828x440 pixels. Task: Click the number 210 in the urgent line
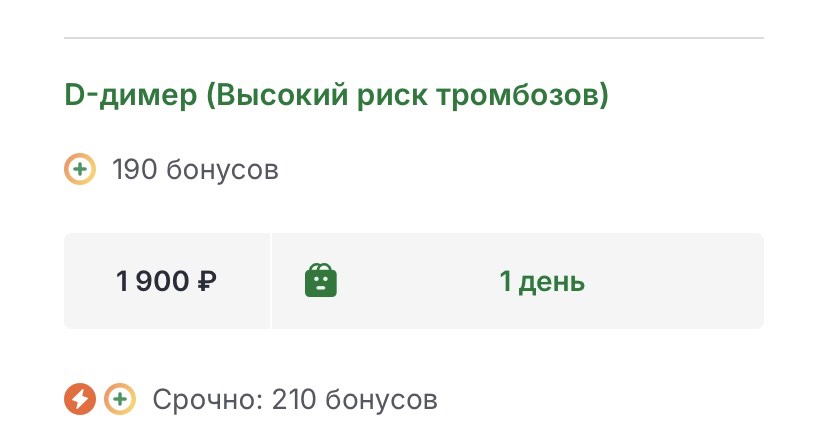[292, 400]
